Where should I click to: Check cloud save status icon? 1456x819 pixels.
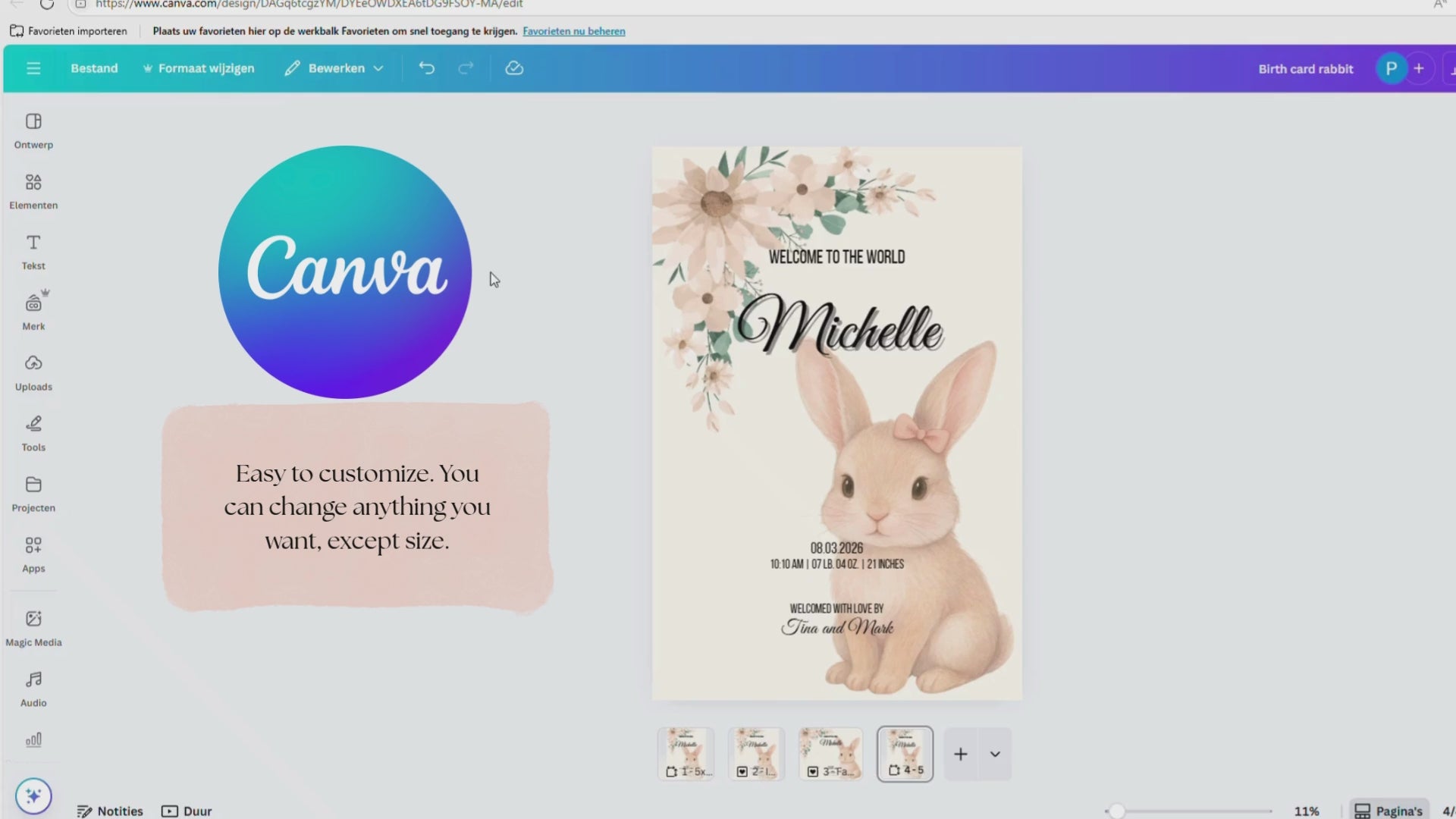[x=514, y=68]
